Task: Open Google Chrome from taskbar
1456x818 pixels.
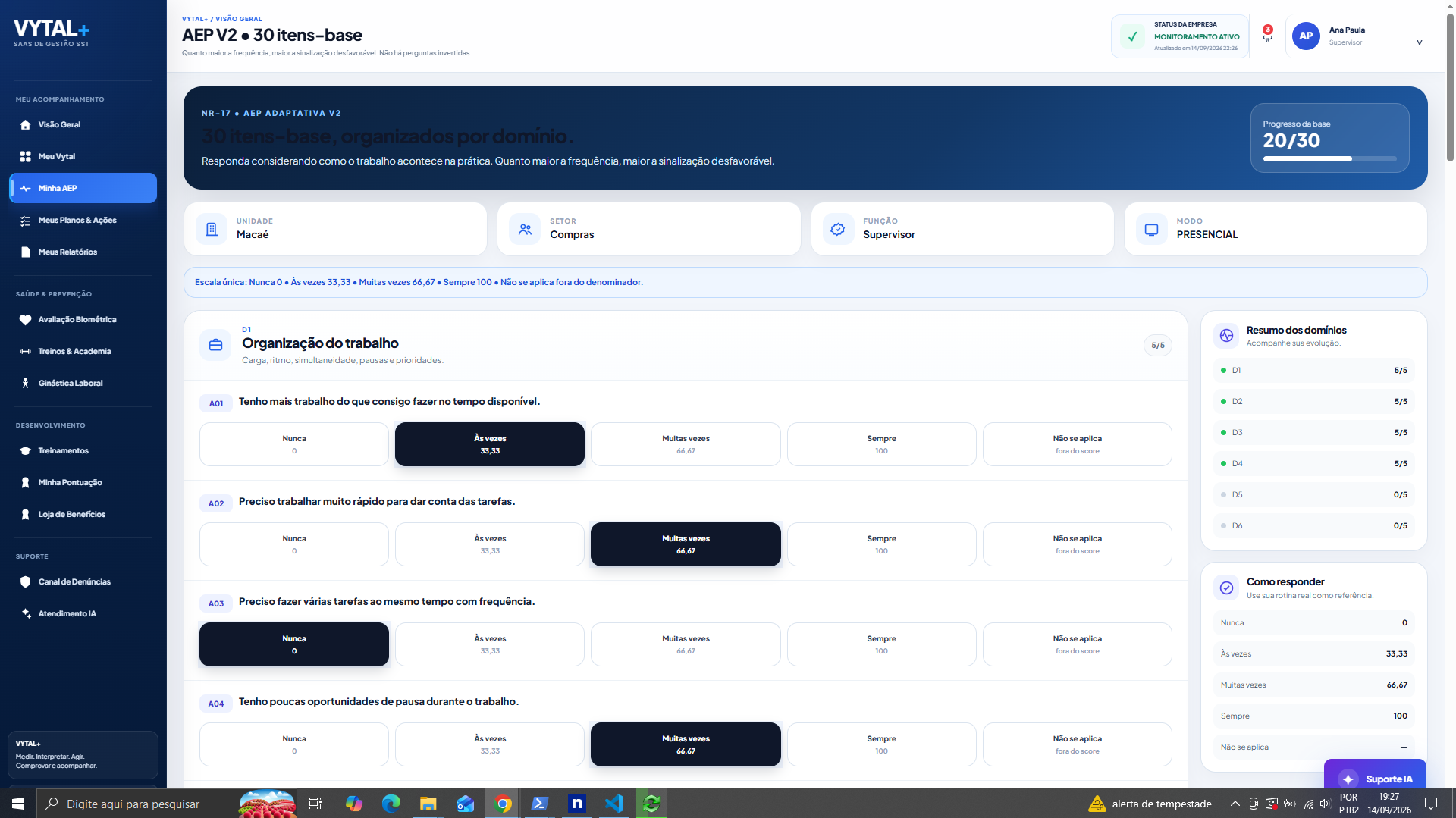Action: point(503,804)
